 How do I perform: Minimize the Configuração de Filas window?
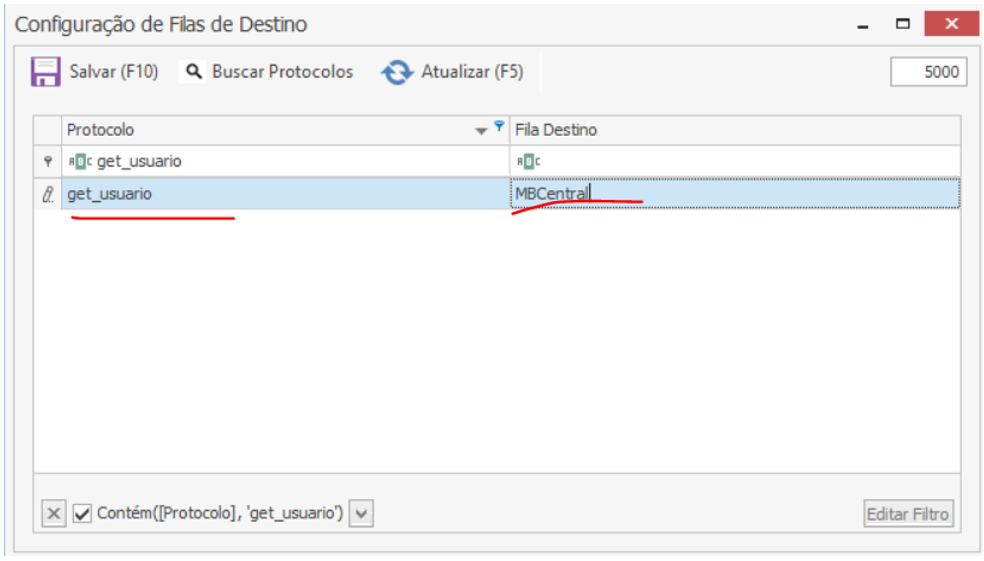[x=864, y=25]
